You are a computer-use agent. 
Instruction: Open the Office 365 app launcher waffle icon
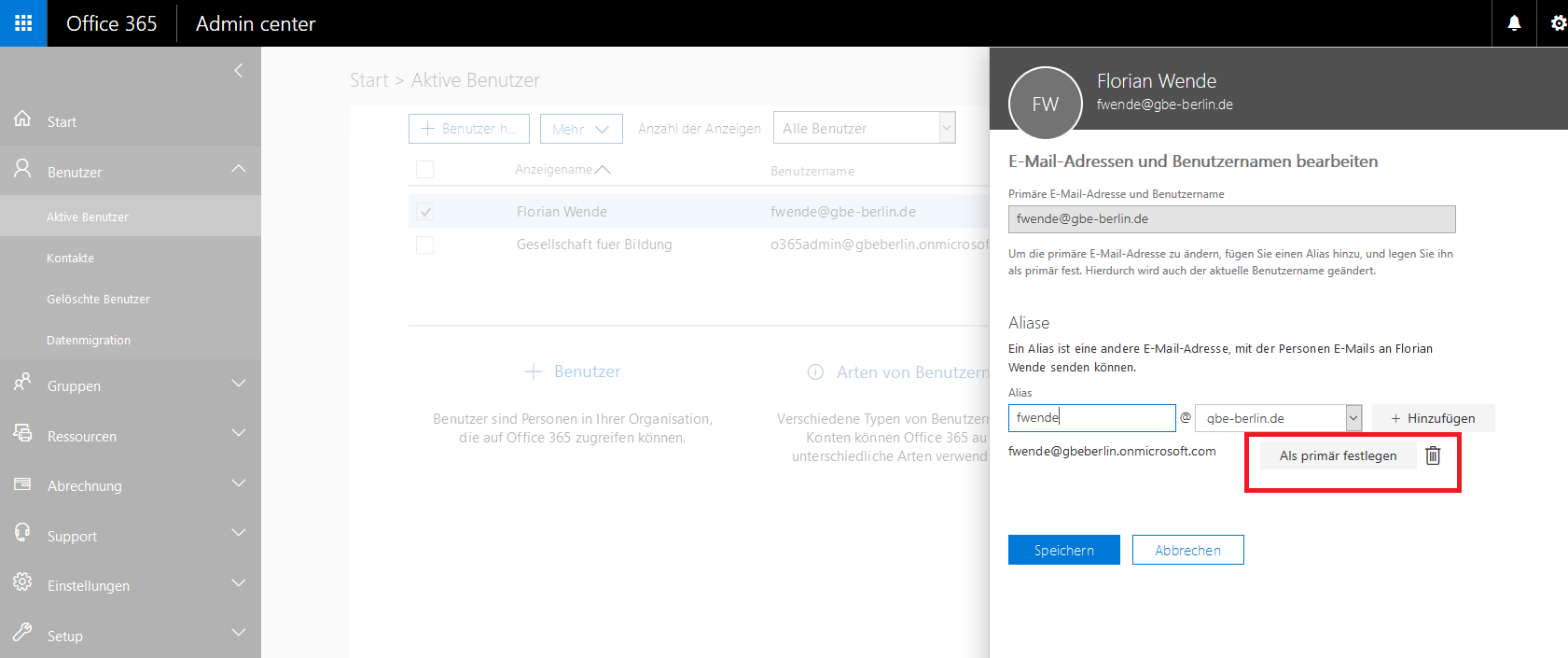pyautogui.click(x=23, y=23)
